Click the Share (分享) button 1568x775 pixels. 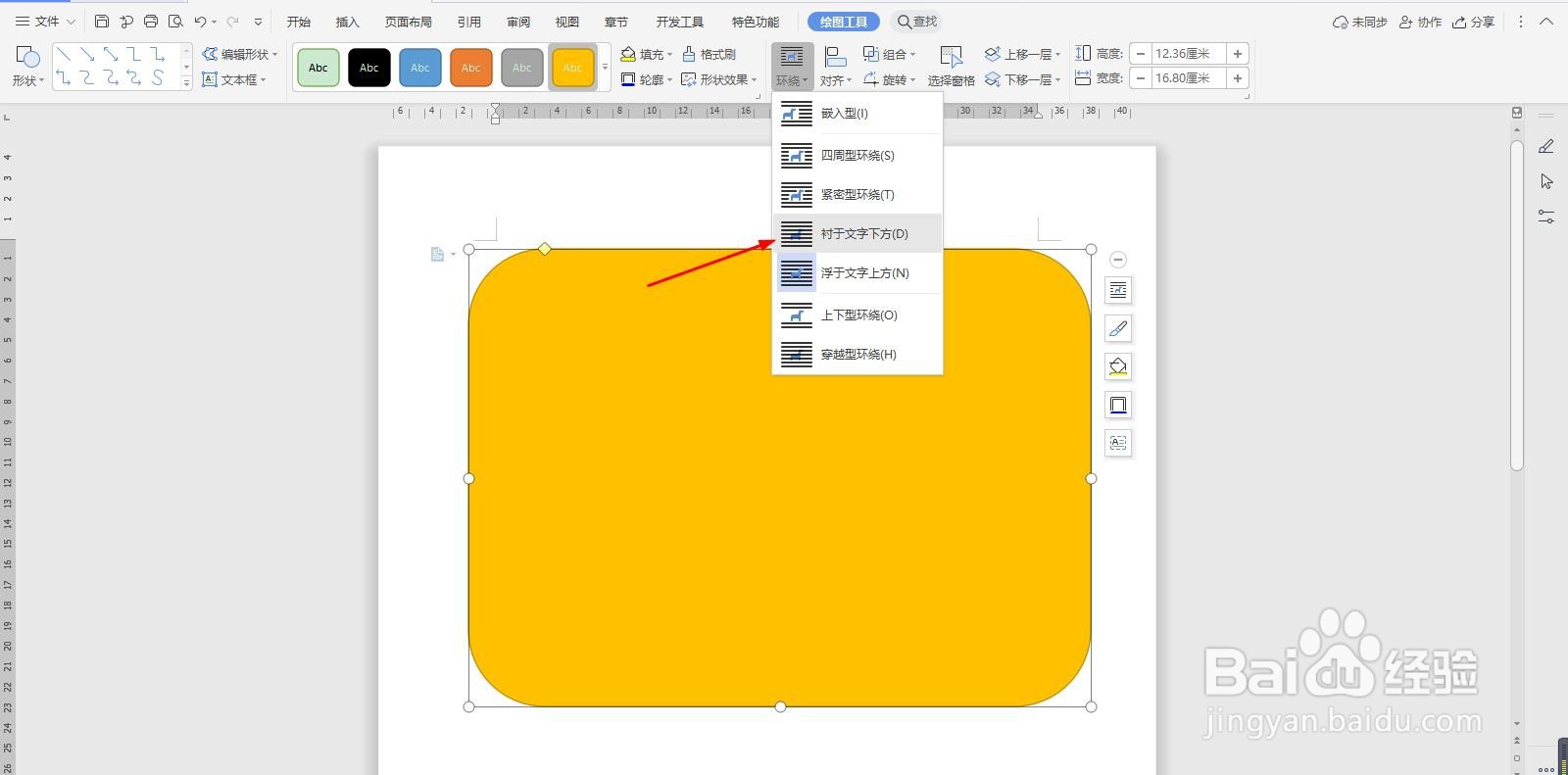point(1474,22)
